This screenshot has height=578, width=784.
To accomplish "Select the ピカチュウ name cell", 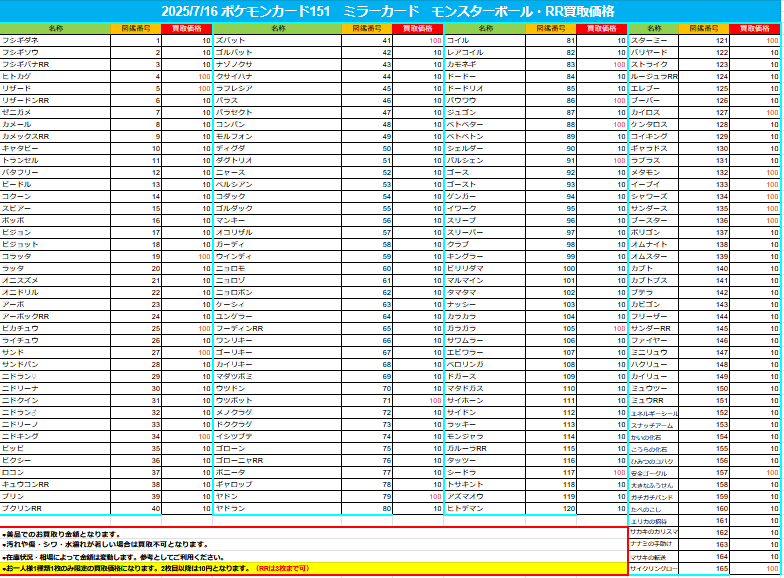I will [56, 328].
